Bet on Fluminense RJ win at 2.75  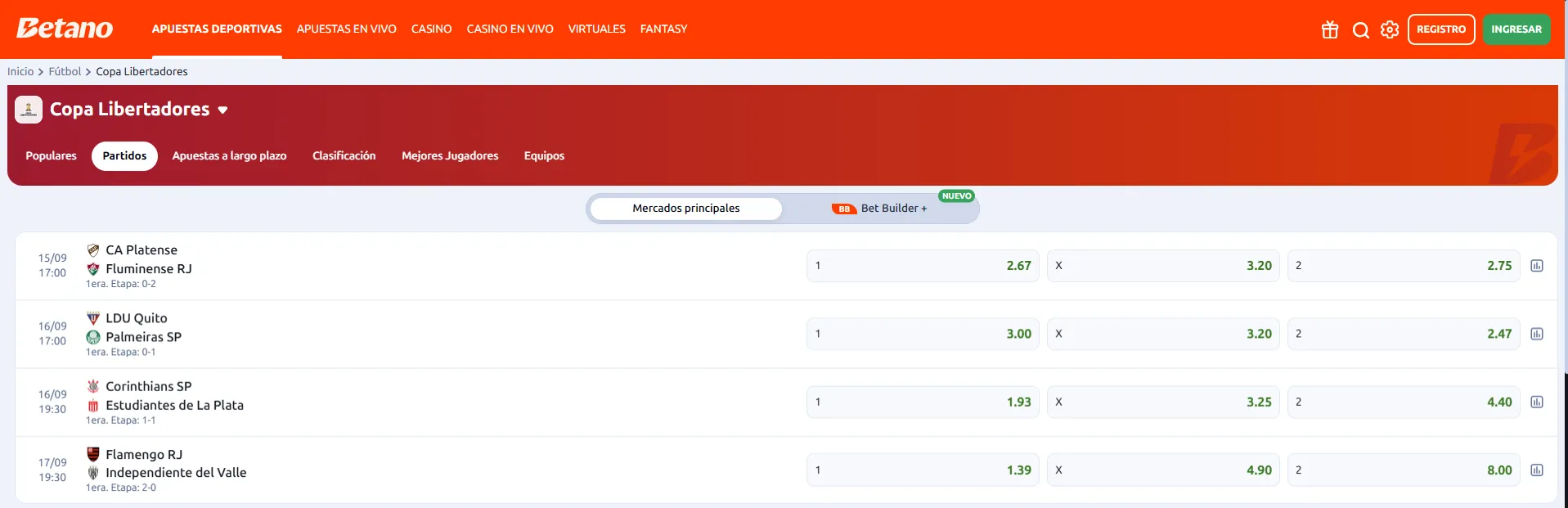click(1404, 266)
